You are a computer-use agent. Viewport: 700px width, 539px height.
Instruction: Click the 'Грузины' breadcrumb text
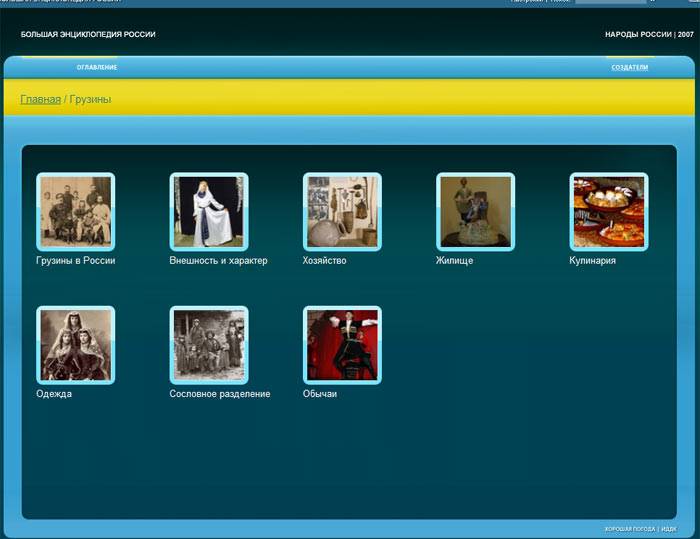pos(90,99)
